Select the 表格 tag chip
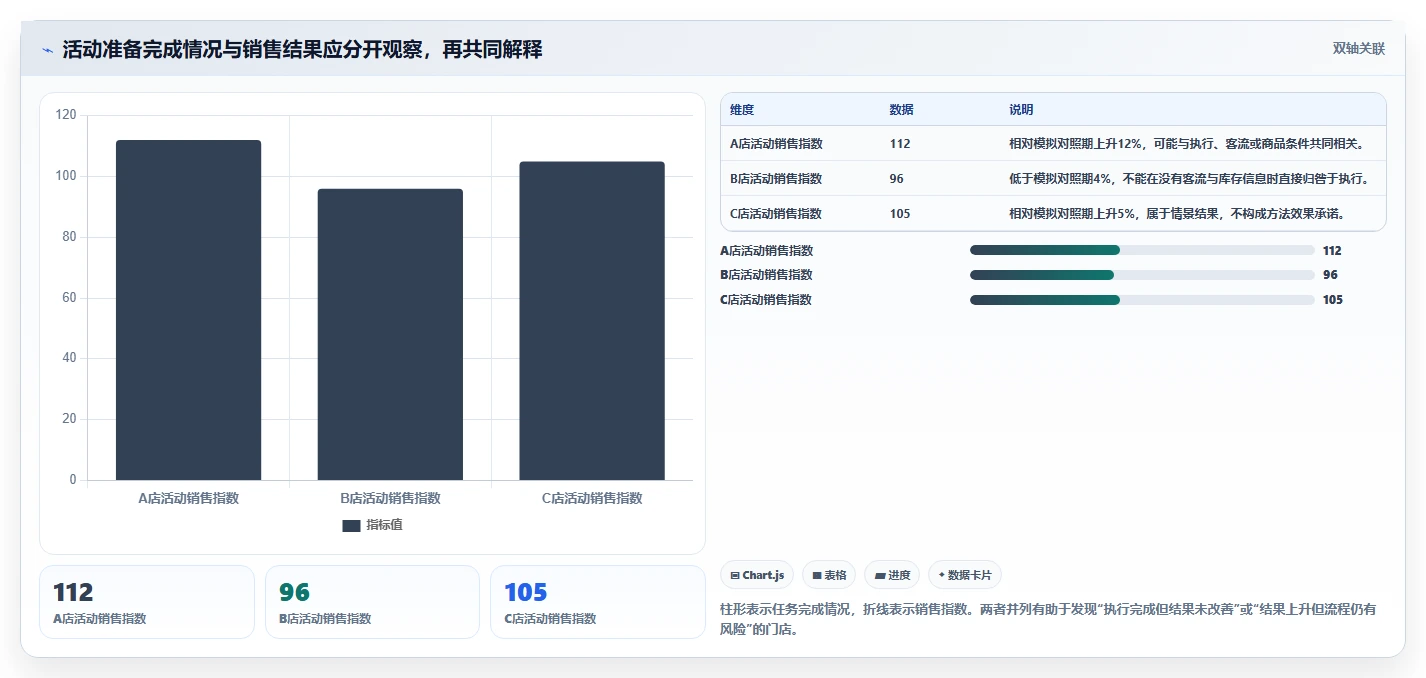Image resolution: width=1426 pixels, height=678 pixels. click(829, 575)
